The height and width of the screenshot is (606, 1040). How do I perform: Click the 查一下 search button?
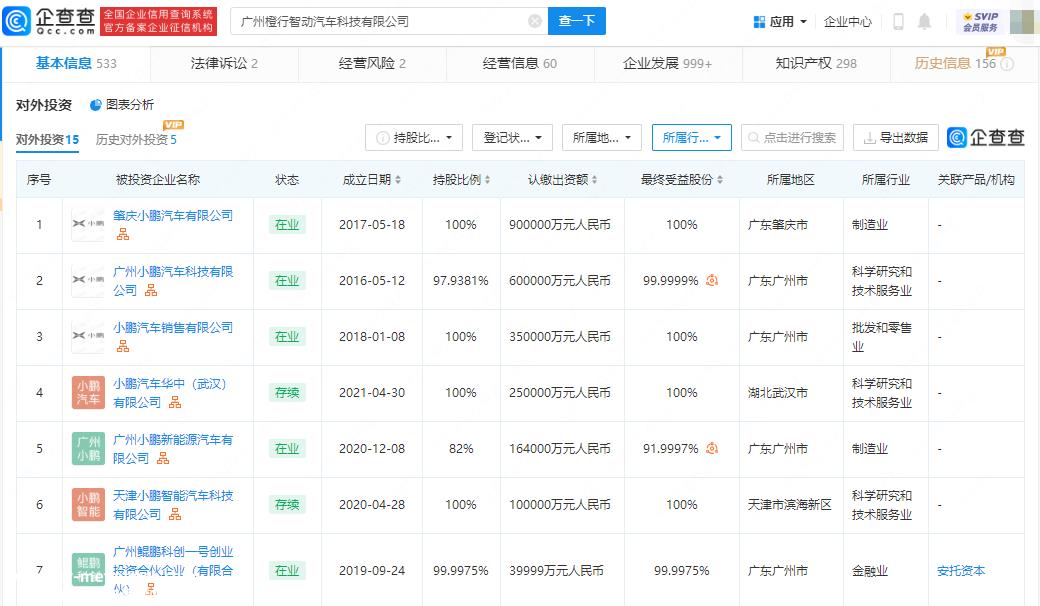click(x=576, y=21)
